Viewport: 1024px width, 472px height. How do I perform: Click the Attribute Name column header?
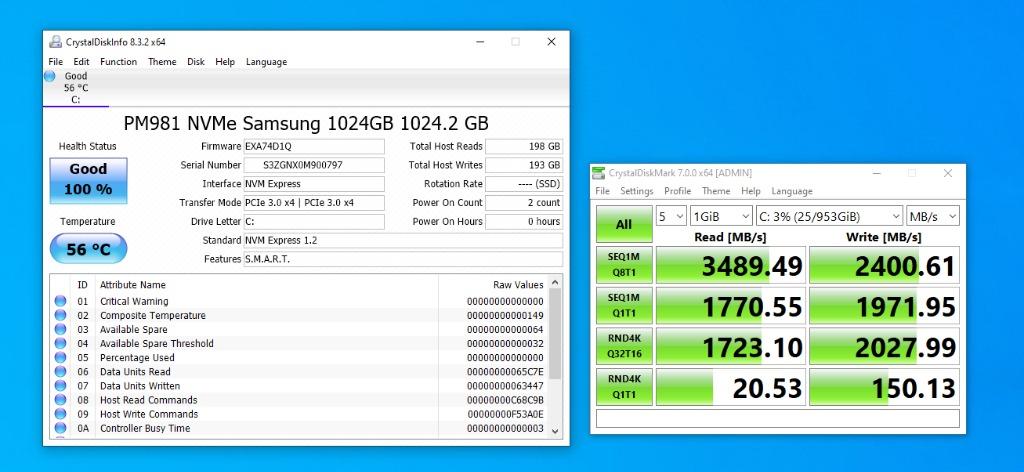pyautogui.click(x=267, y=285)
